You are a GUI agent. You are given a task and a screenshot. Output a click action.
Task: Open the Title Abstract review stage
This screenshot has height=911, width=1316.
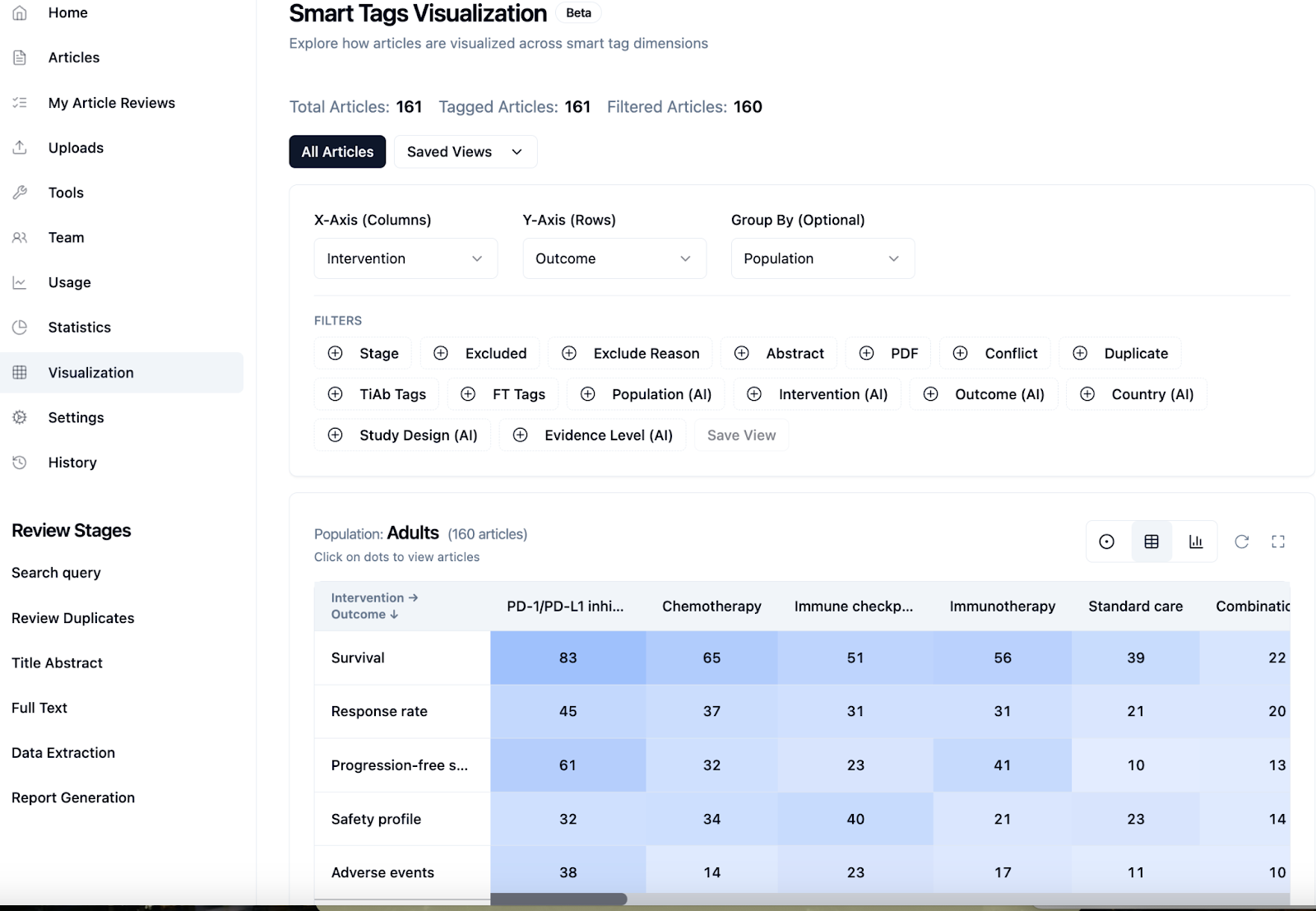click(57, 662)
